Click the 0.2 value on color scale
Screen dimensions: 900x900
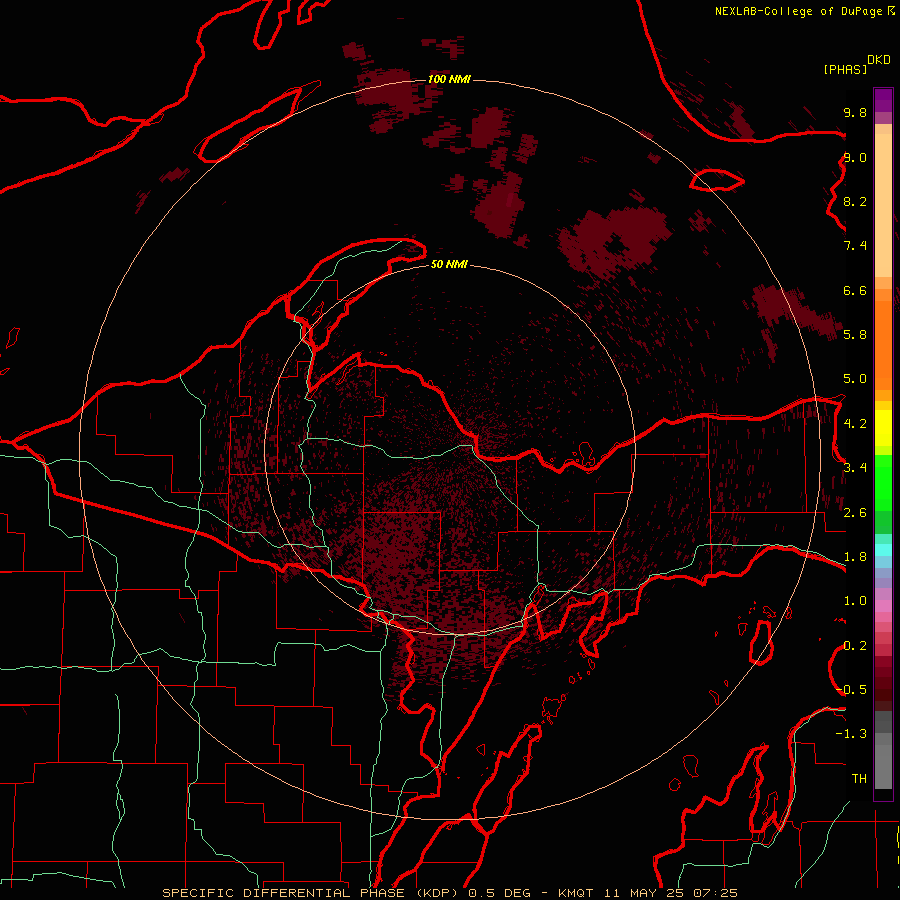pos(855,645)
